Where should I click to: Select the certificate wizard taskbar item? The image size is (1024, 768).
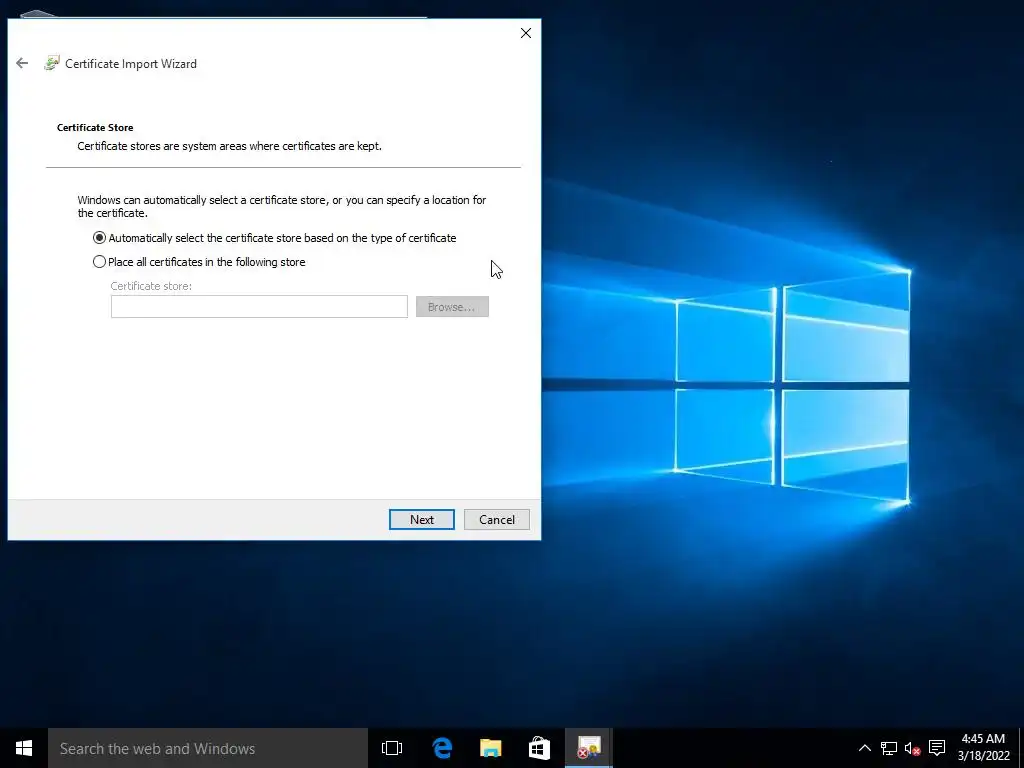(588, 748)
